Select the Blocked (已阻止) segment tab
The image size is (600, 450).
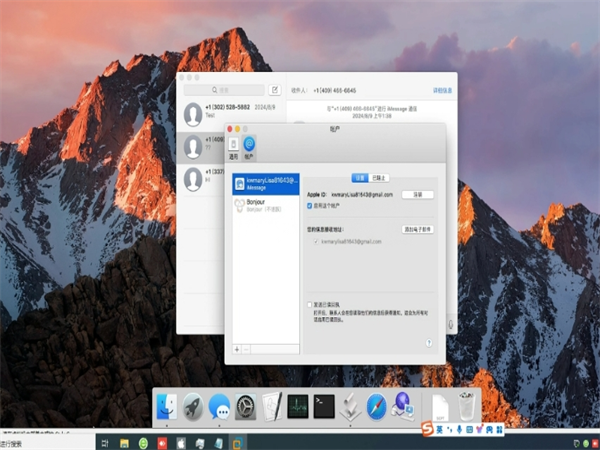coord(380,177)
